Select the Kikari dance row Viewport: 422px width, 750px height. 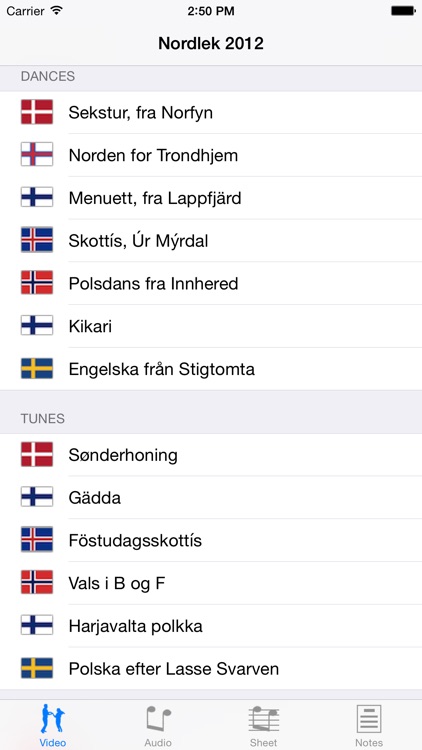click(x=211, y=326)
